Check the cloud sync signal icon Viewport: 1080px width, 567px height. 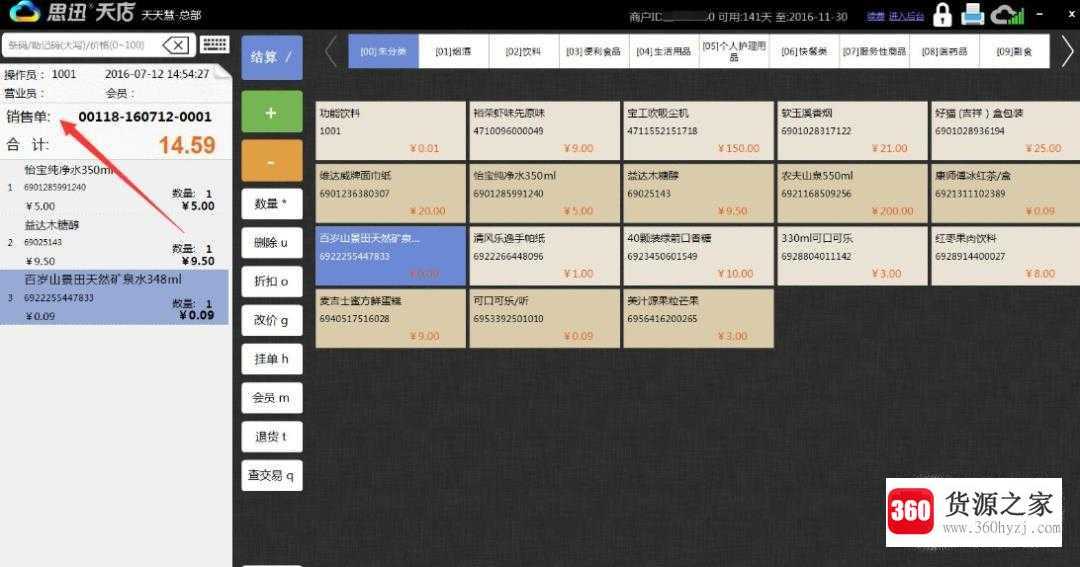(x=1008, y=14)
